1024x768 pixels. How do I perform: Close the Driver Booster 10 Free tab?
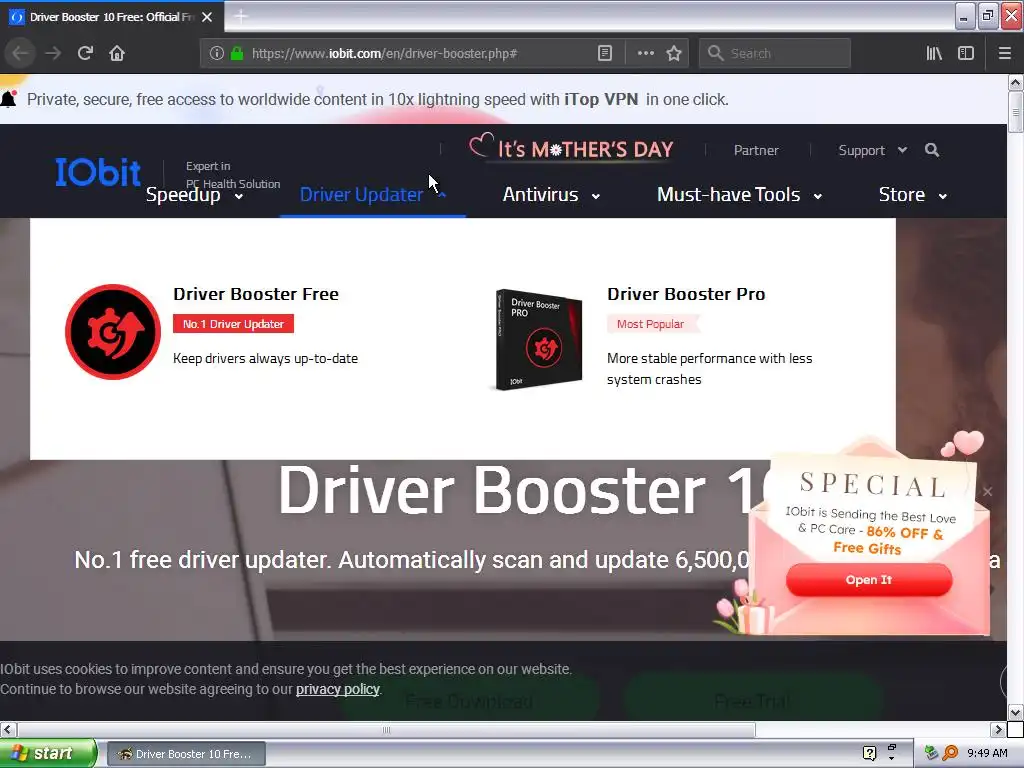[207, 17]
